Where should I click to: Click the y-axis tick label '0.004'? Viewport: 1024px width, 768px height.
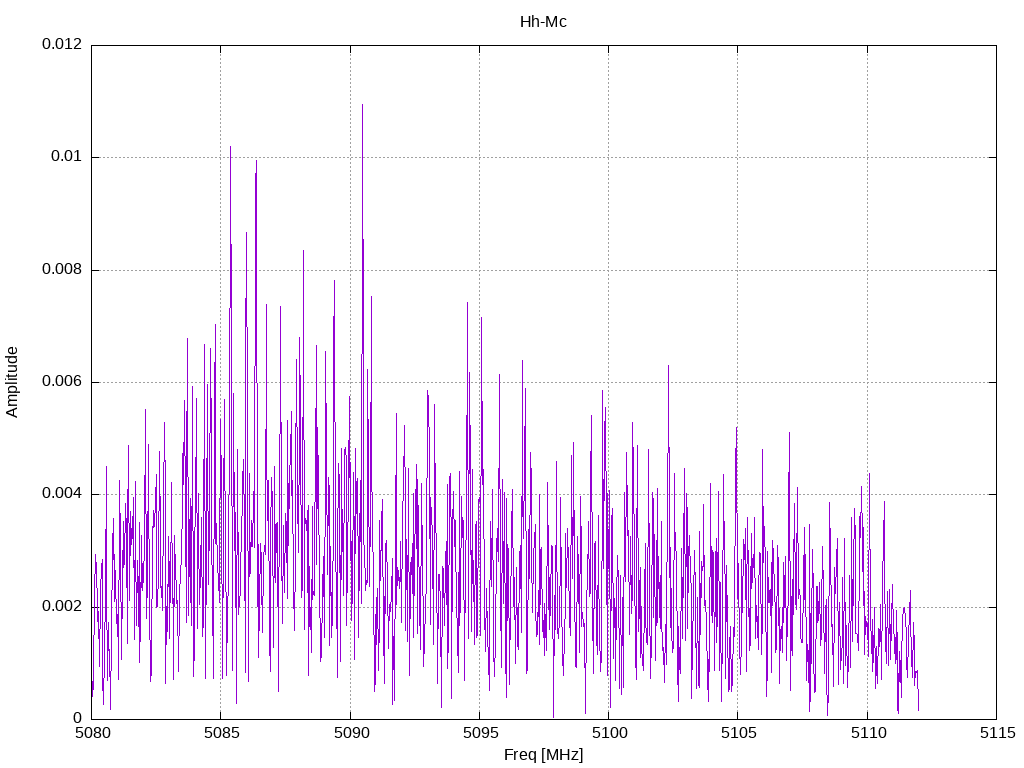pyautogui.click(x=62, y=494)
